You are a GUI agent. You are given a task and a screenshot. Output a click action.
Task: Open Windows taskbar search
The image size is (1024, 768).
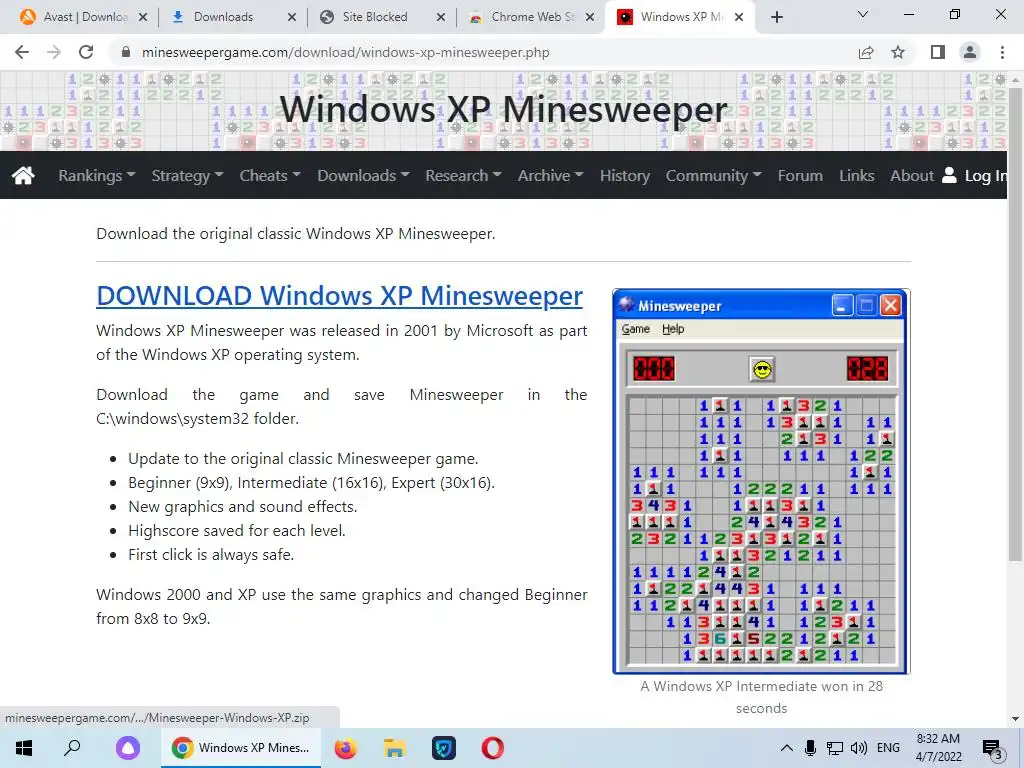point(72,748)
